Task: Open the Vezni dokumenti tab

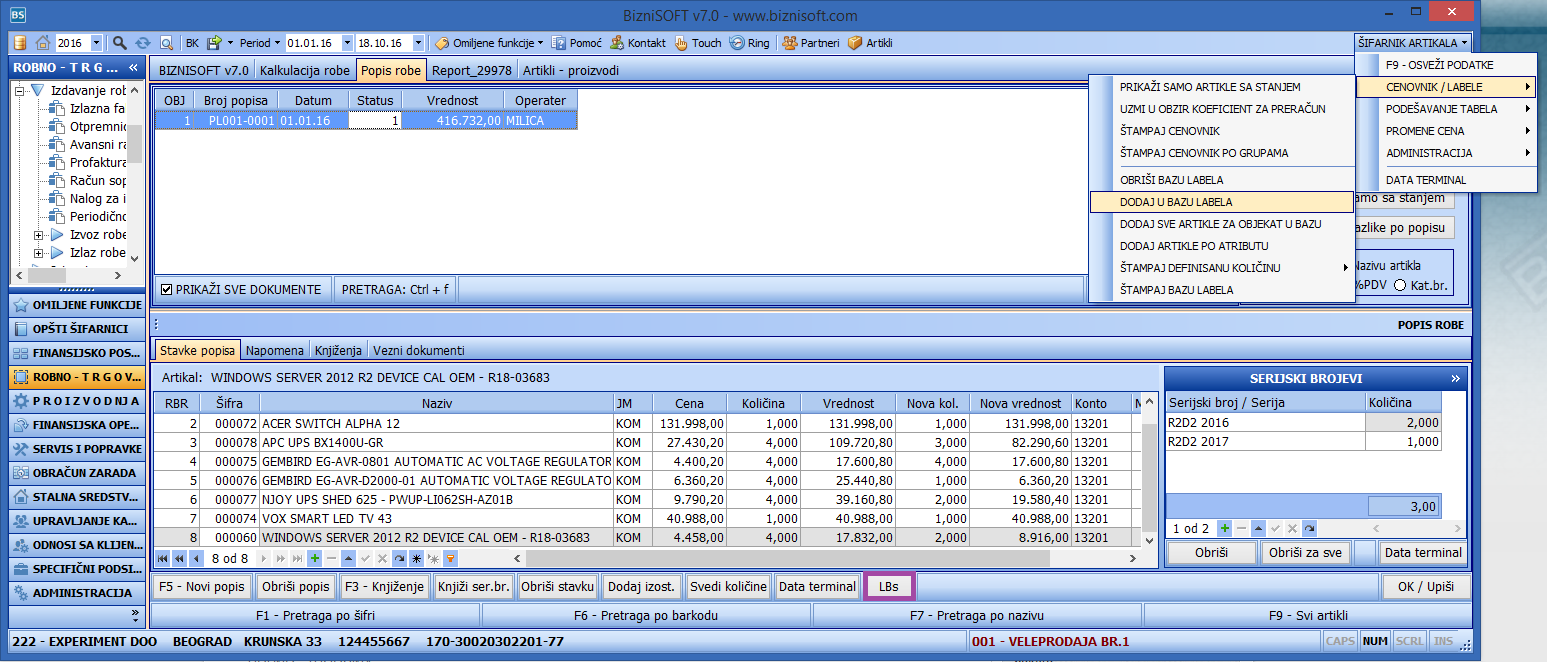Action: pos(417,350)
